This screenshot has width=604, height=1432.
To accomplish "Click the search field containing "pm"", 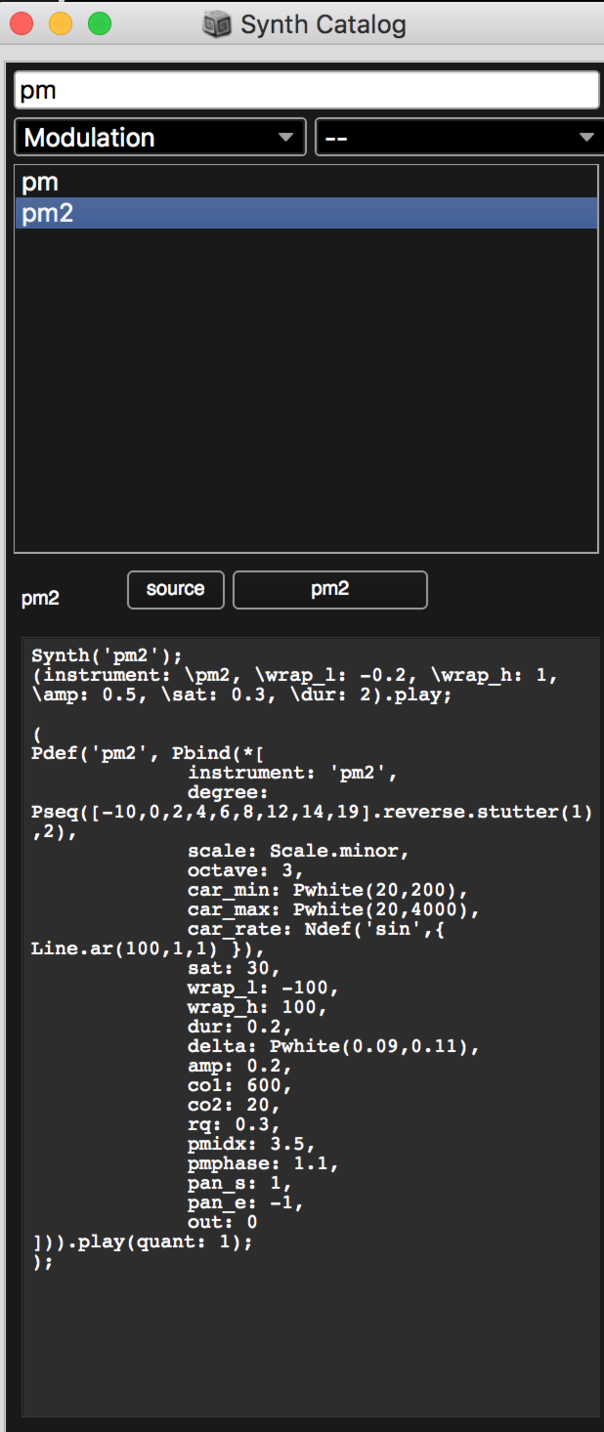I will click(x=305, y=91).
